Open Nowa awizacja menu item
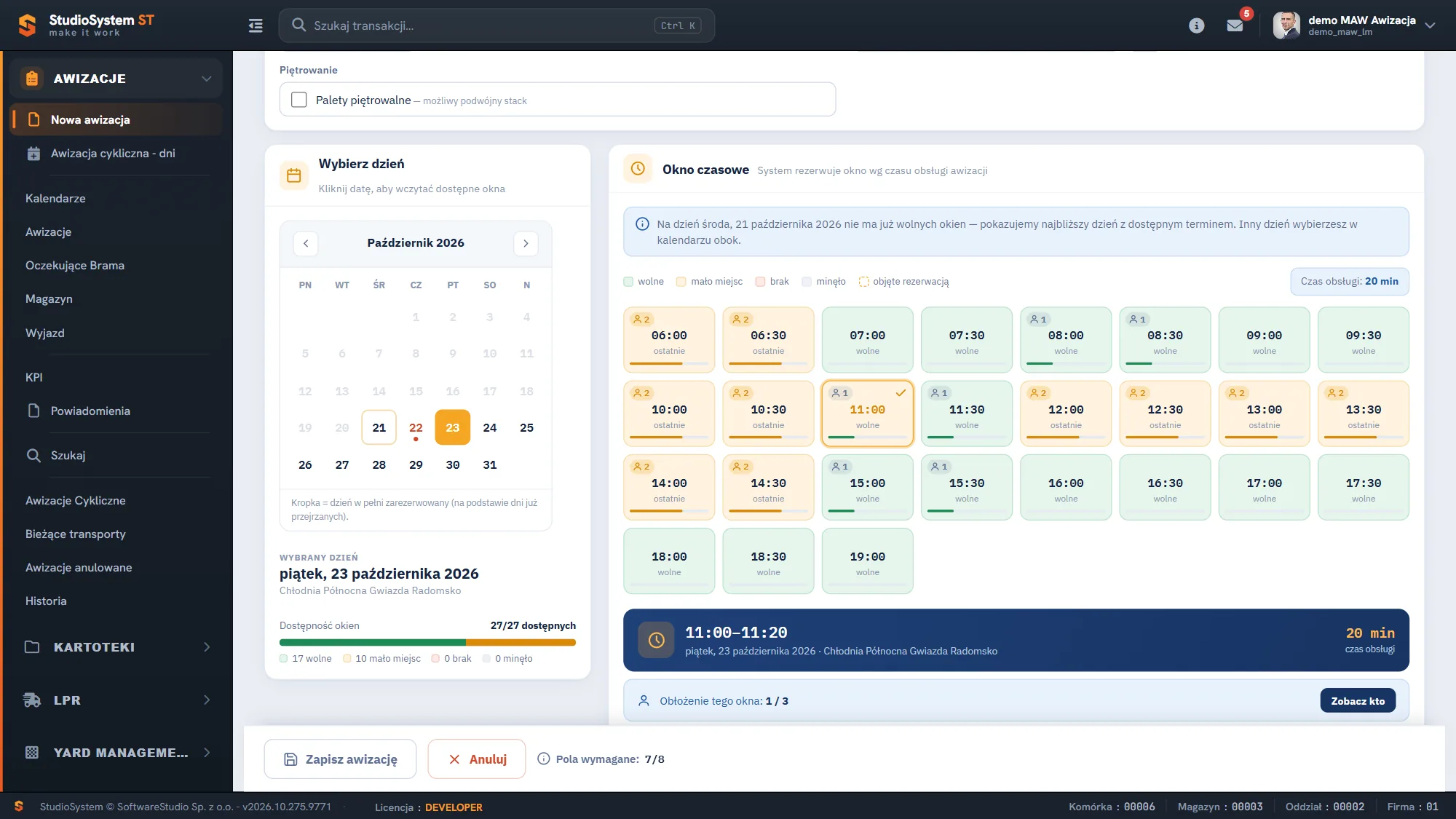Image resolution: width=1456 pixels, height=819 pixels. click(116, 120)
